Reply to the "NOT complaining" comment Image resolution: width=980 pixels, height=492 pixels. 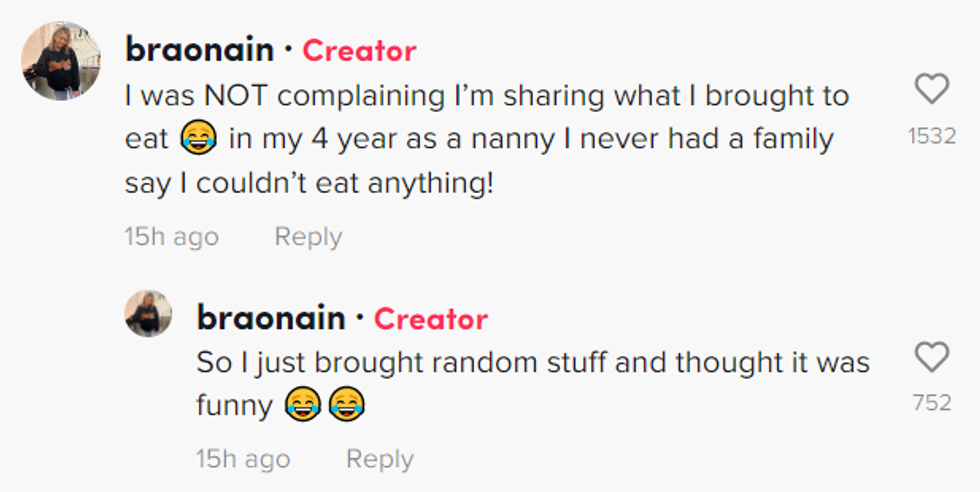pyautogui.click(x=308, y=237)
